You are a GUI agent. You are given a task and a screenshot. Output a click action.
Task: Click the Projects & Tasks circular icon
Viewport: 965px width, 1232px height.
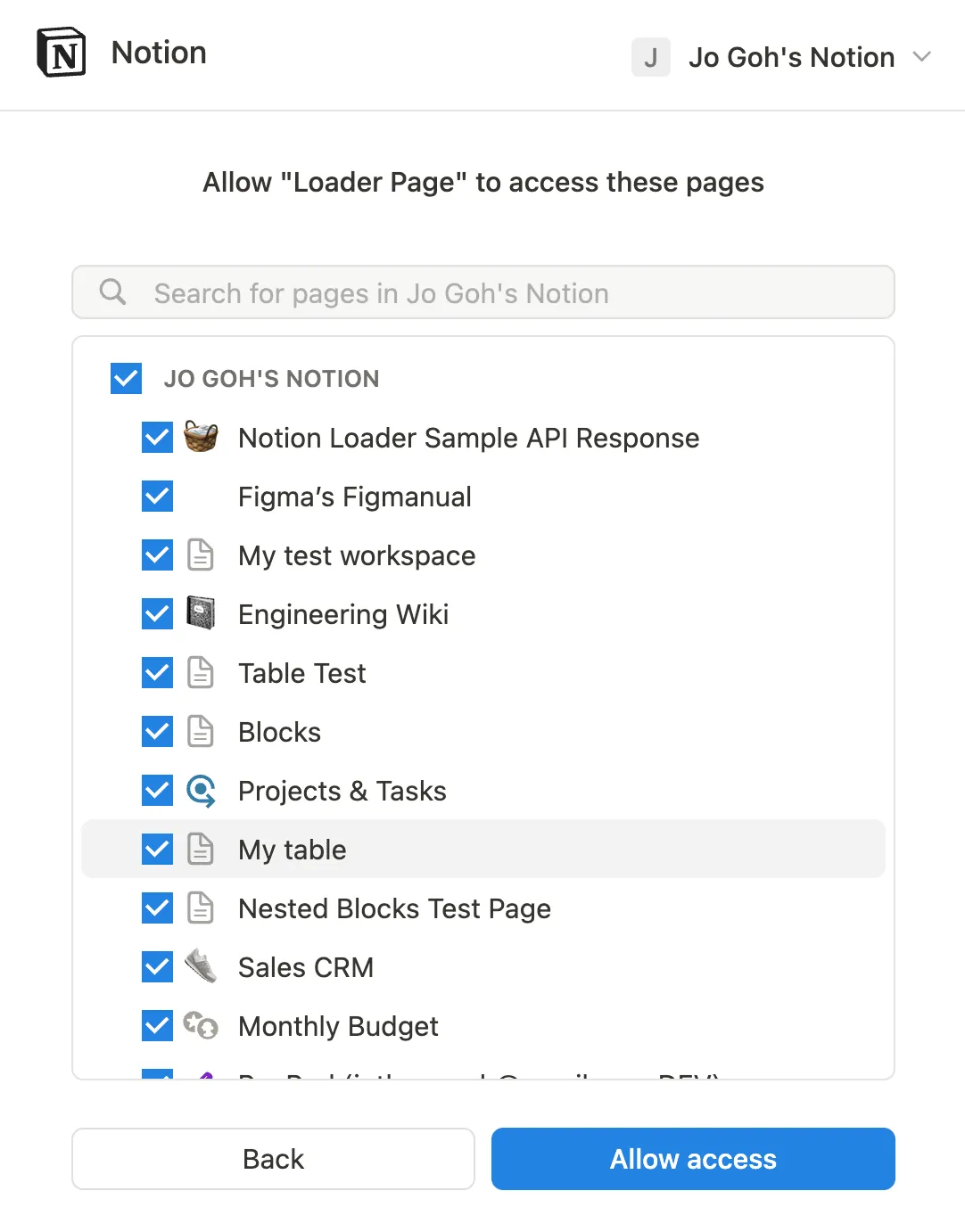tap(201, 790)
